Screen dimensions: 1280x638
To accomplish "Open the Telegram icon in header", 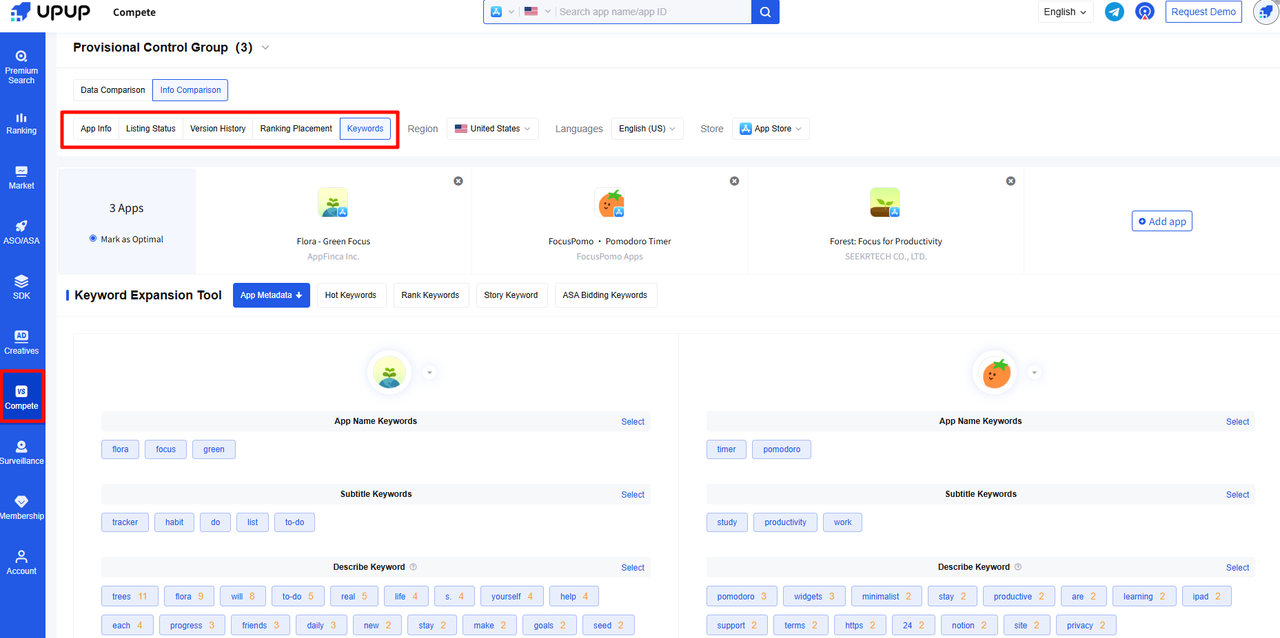I will pyautogui.click(x=1114, y=12).
